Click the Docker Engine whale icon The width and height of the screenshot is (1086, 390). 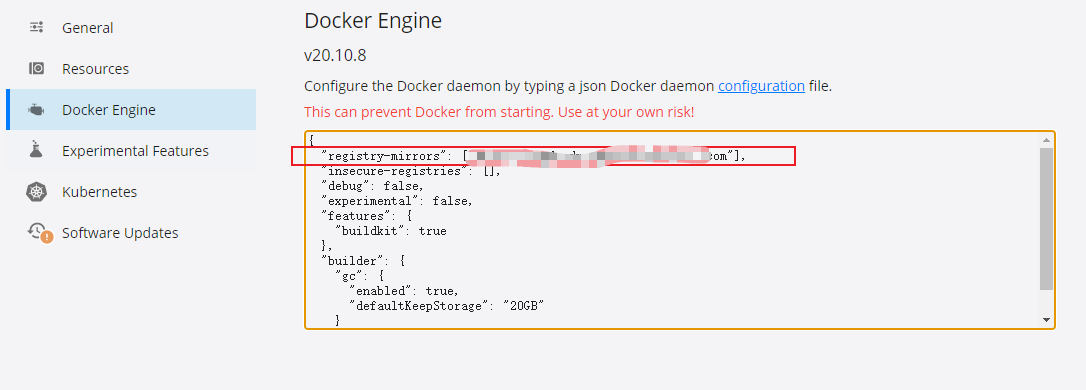(37, 109)
